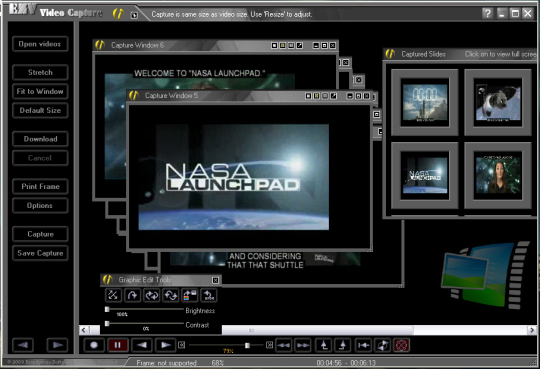
Task: Step one frame backward in playback bar
Action: point(142,345)
